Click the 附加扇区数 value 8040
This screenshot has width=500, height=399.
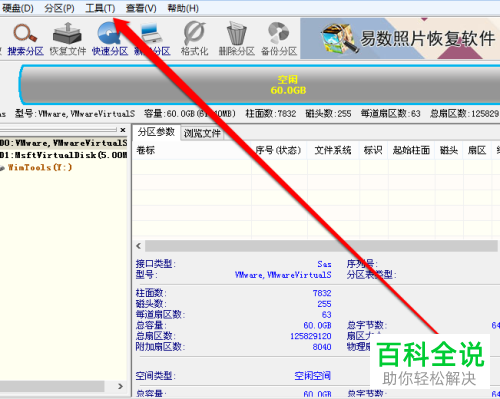point(322,347)
